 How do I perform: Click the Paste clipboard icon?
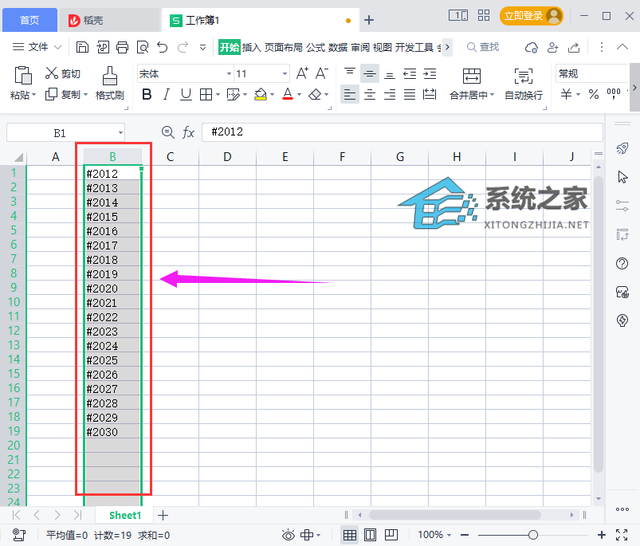pyautogui.click(x=23, y=75)
